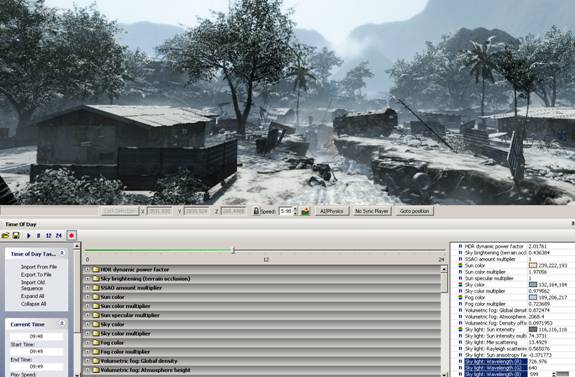Jump to hour 24 preset button
This screenshot has width=575, height=377.
[x=59, y=235]
